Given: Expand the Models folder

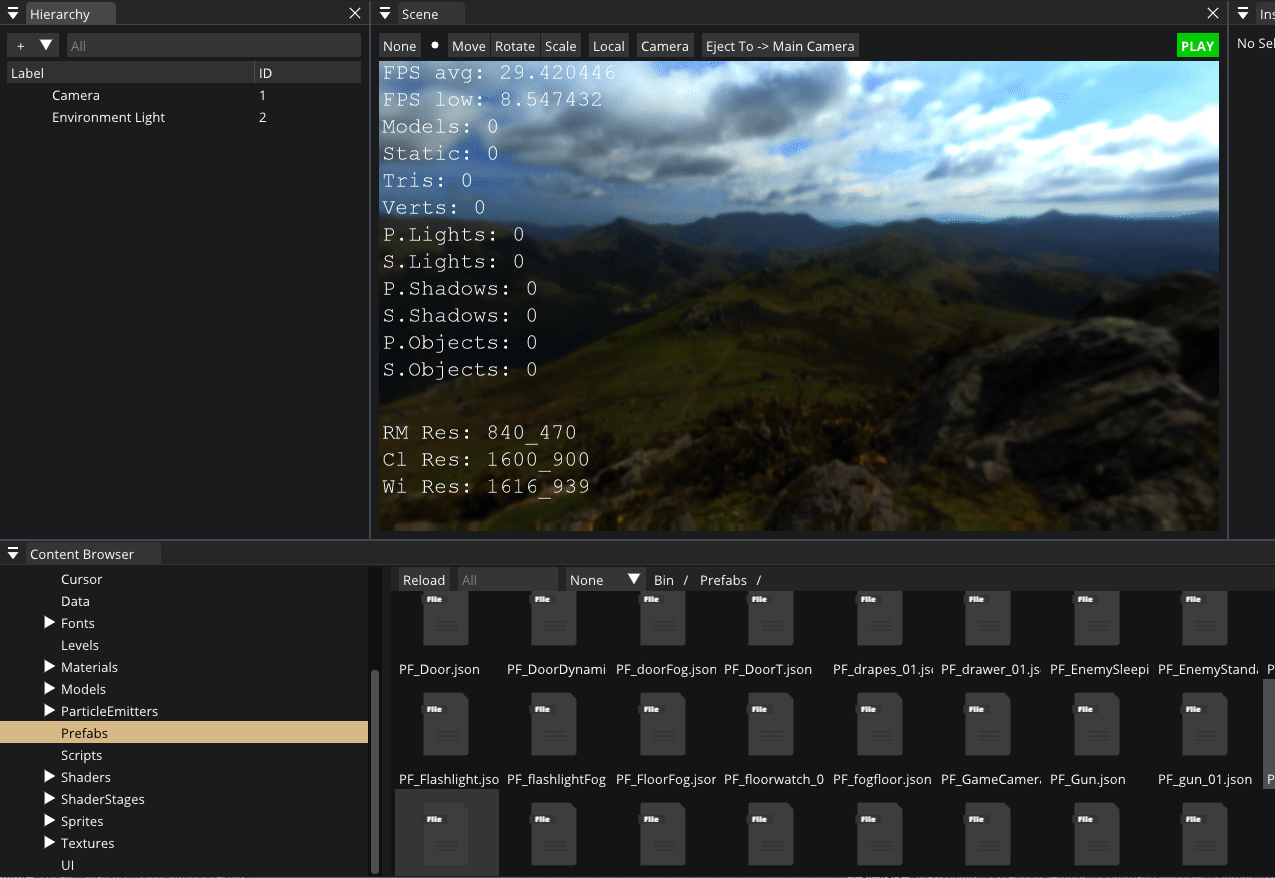Looking at the screenshot, I should 50,689.
